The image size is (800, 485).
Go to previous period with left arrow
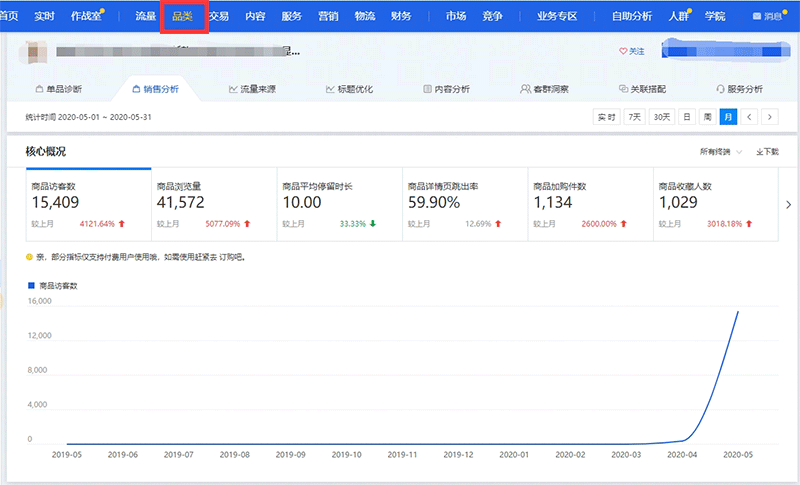point(750,117)
